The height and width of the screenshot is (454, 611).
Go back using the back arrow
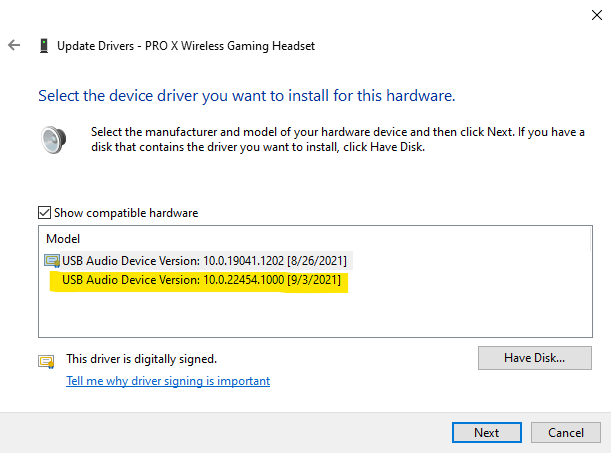[x=14, y=45]
